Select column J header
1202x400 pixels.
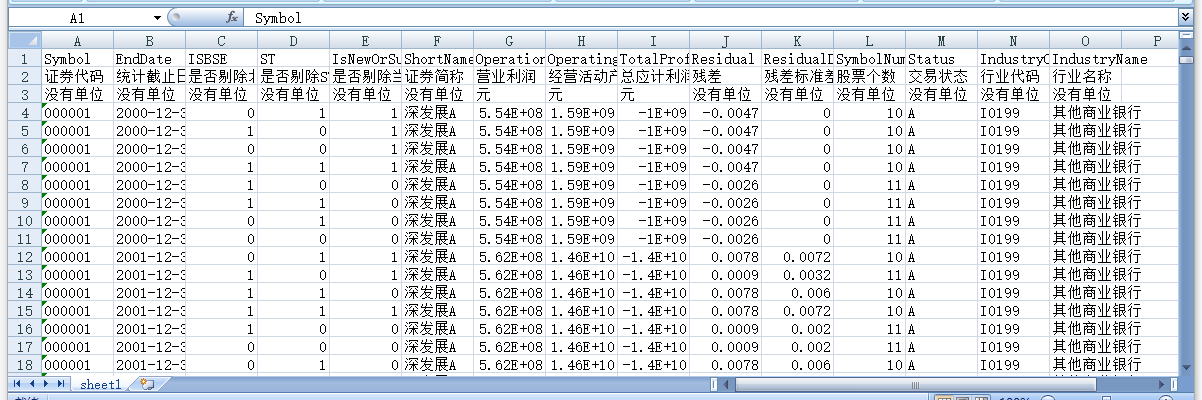[x=726, y=41]
